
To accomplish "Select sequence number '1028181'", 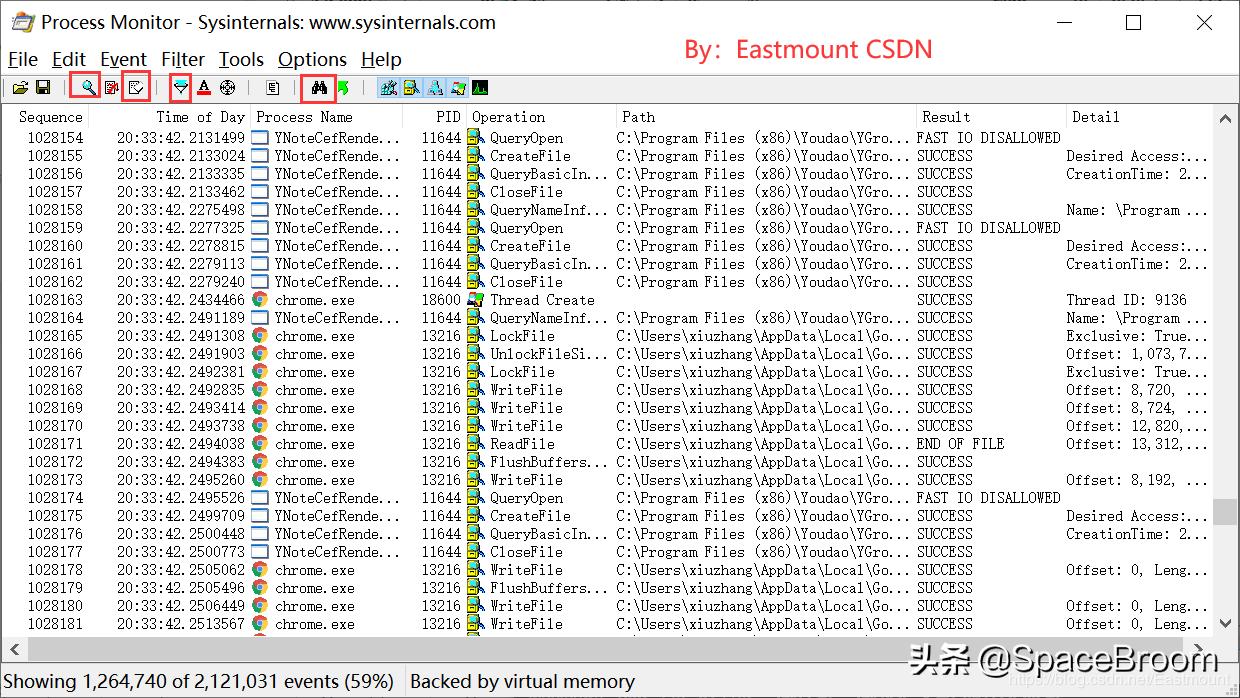I will coord(55,624).
